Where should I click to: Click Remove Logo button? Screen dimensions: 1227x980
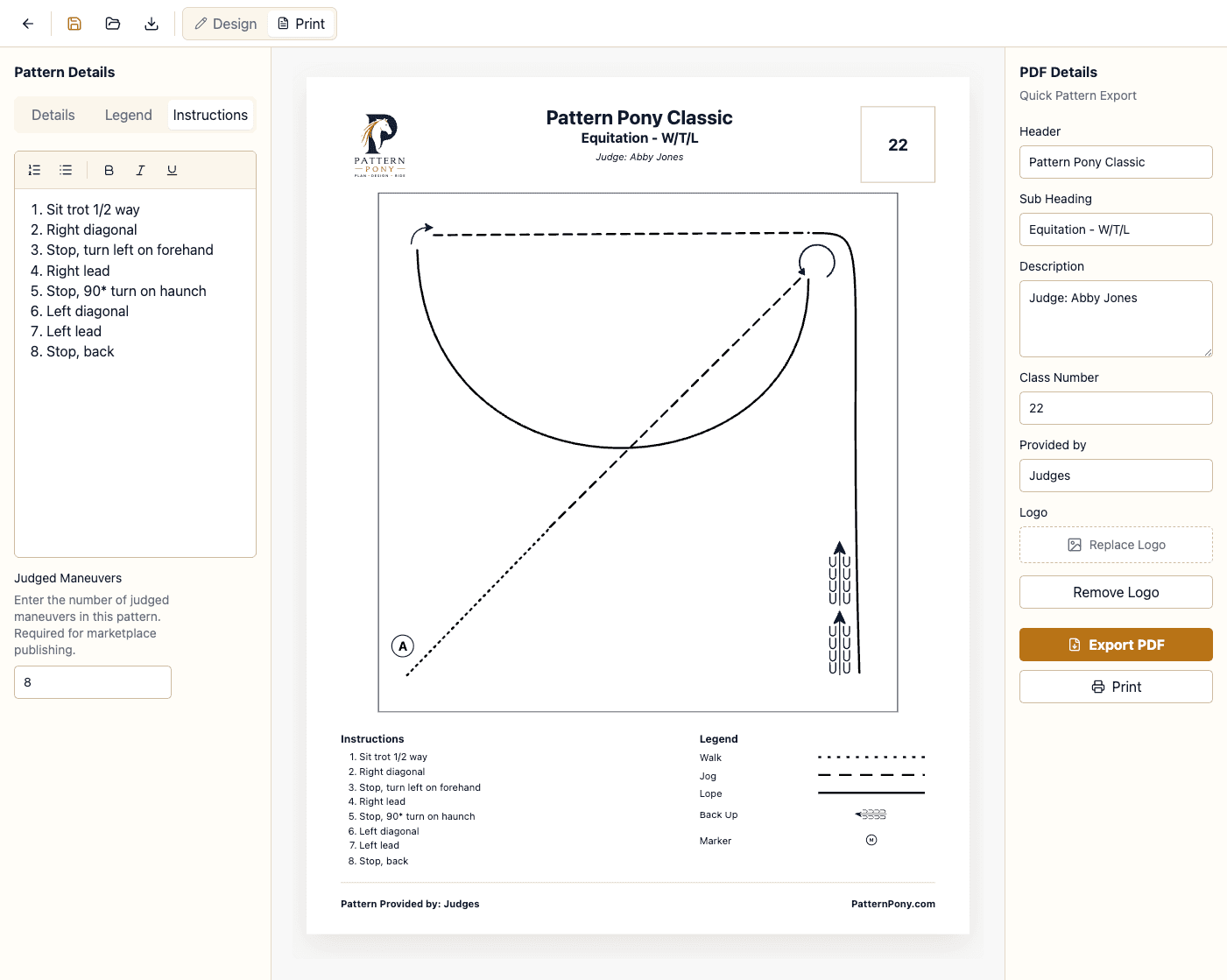[1116, 592]
